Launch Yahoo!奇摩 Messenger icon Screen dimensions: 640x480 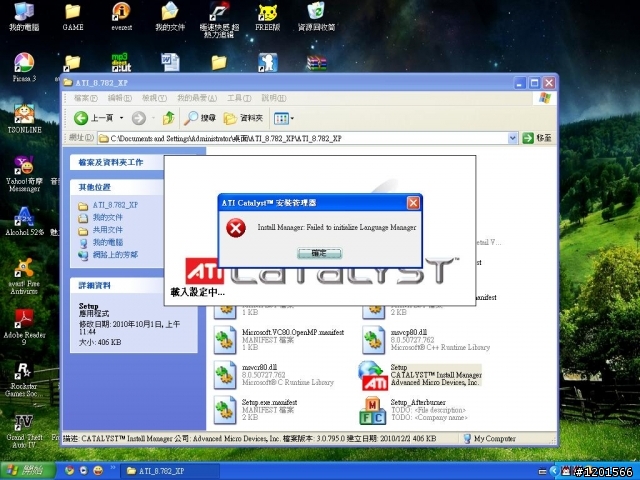(24, 174)
